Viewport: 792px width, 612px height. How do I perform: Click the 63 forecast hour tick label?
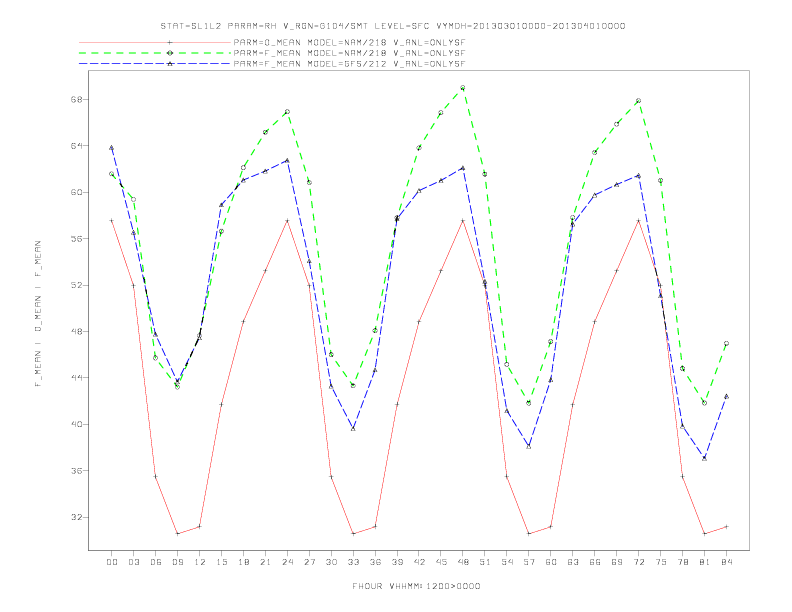tap(573, 562)
